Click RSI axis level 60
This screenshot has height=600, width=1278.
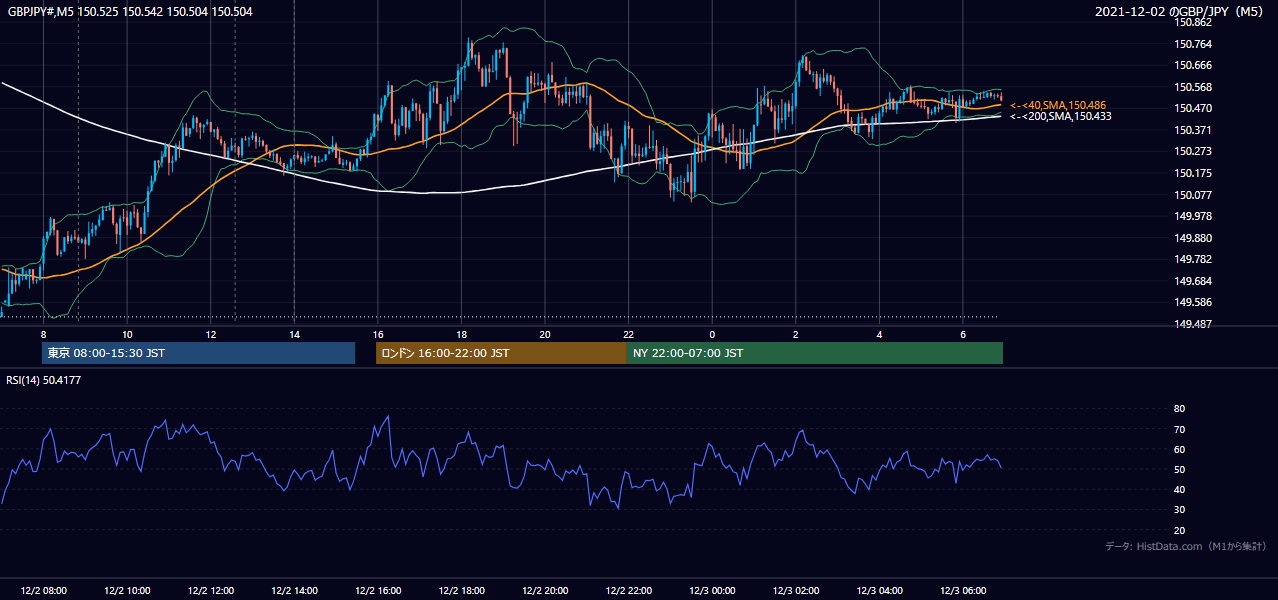click(x=1179, y=450)
